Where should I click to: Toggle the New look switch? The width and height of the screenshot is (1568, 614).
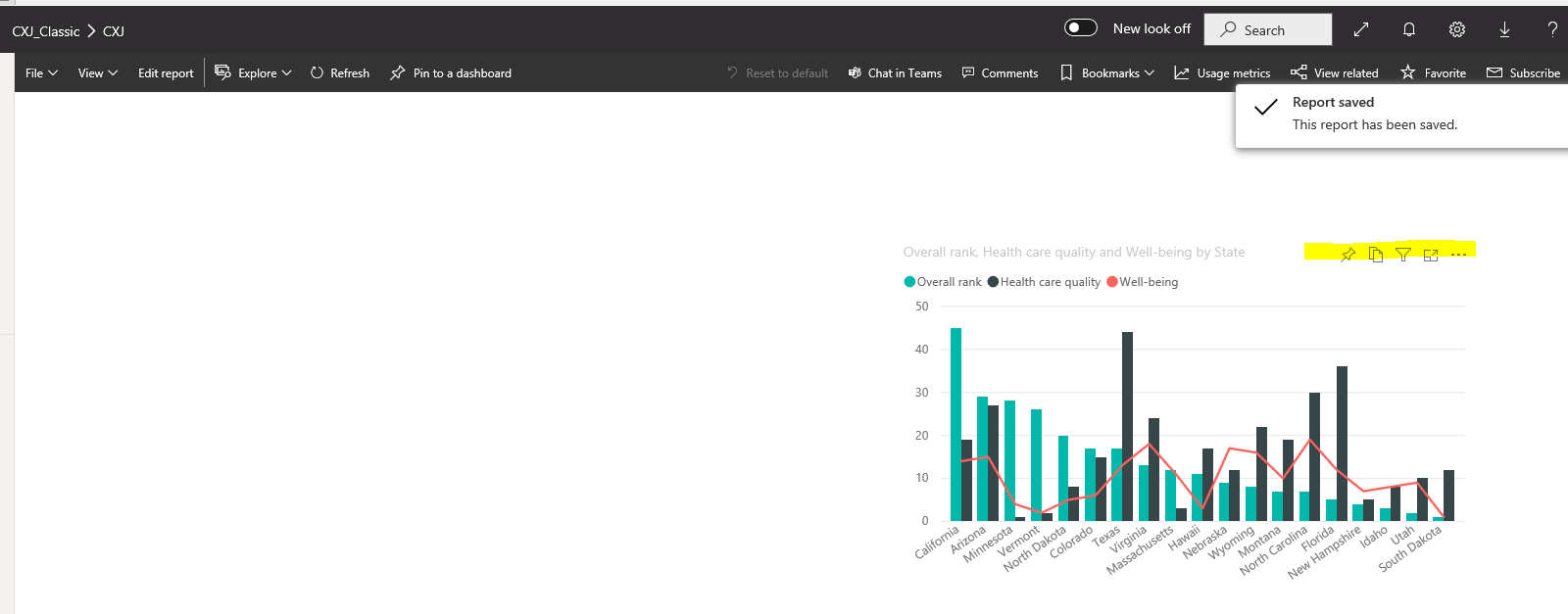(x=1081, y=28)
